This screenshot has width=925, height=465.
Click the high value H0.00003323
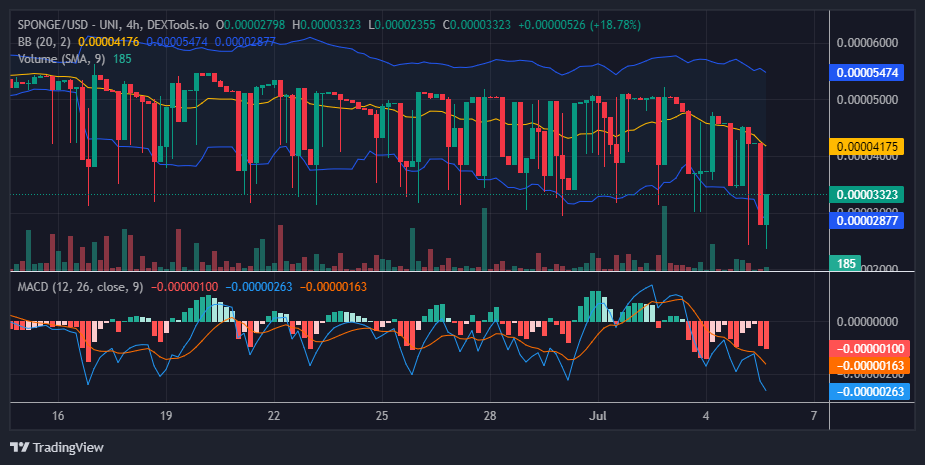[327, 25]
